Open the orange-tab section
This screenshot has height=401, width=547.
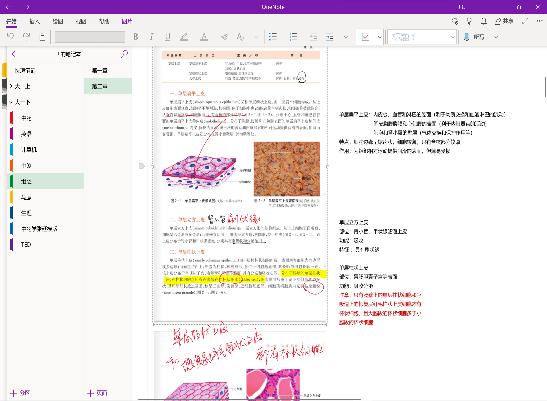point(45,165)
